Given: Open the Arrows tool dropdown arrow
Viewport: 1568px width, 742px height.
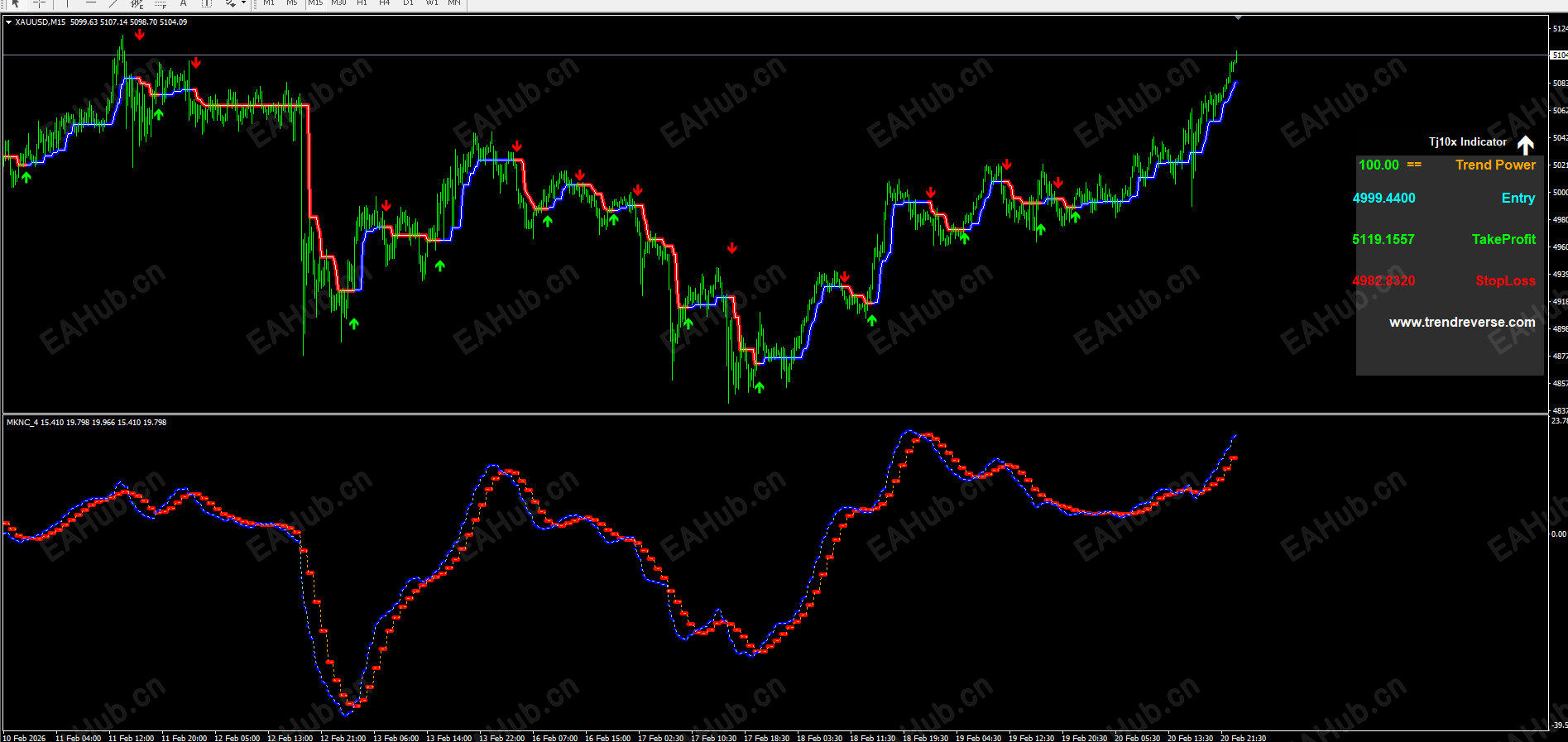Looking at the screenshot, I should click(243, 3).
